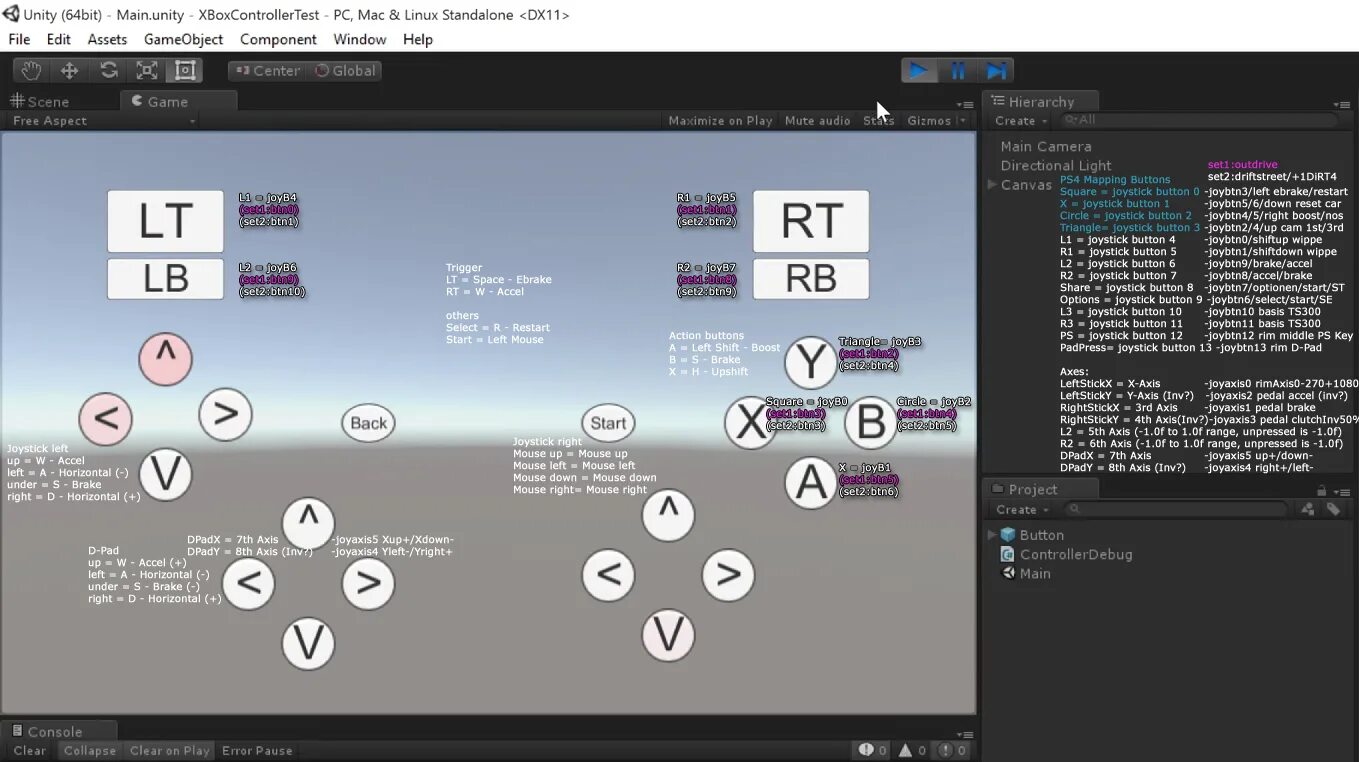The height and width of the screenshot is (762, 1359).
Task: Toggle Console Error Pause
Action: [257, 751]
